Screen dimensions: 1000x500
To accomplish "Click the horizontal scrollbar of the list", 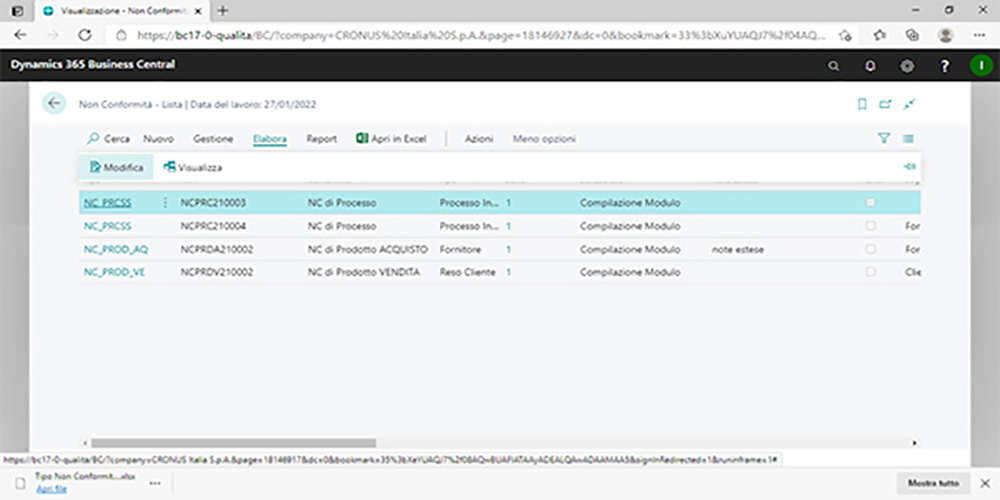I will click(230, 442).
